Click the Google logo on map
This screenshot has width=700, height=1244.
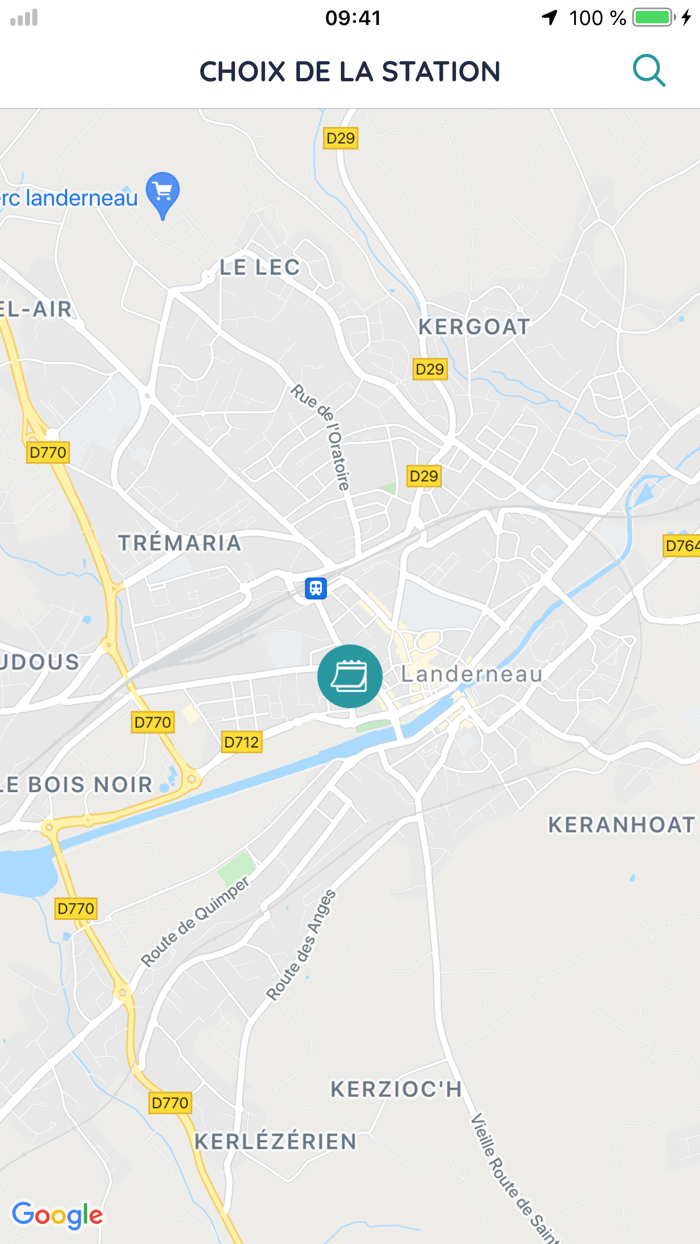click(x=57, y=1215)
